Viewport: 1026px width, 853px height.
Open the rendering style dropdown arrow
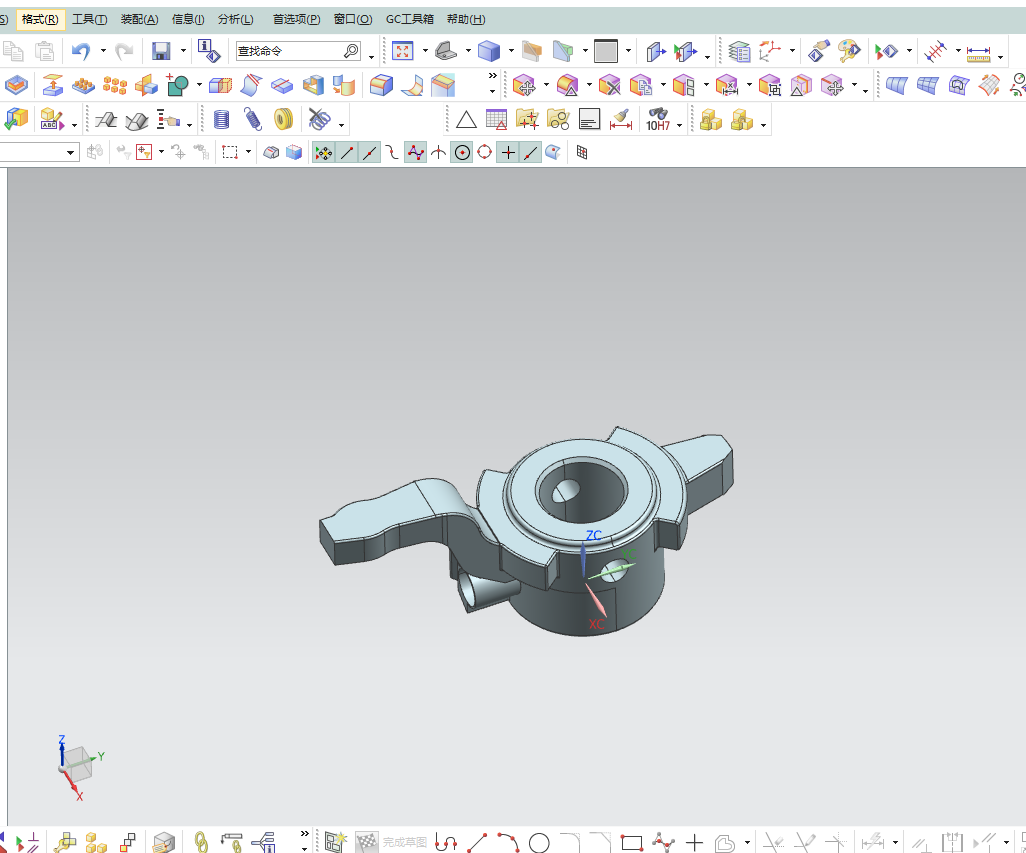(x=511, y=51)
